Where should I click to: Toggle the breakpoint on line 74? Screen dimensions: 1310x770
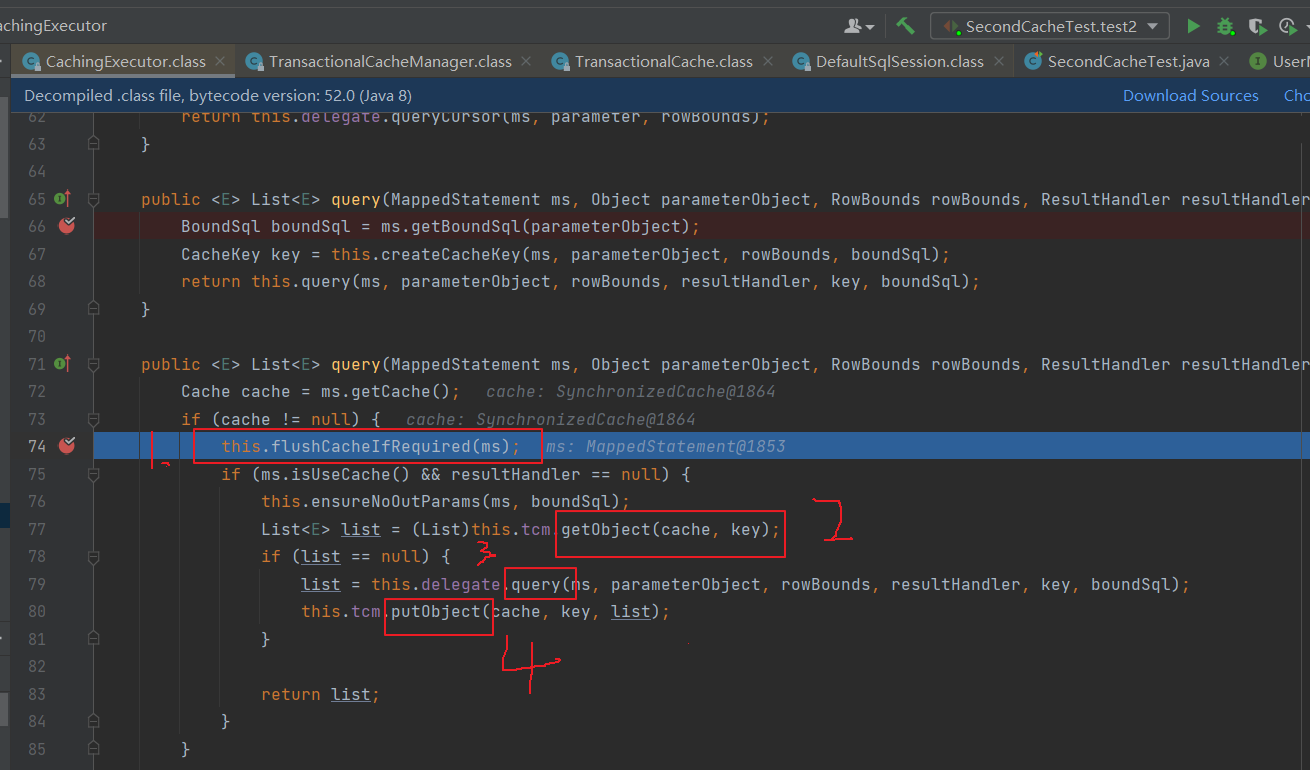coord(67,446)
